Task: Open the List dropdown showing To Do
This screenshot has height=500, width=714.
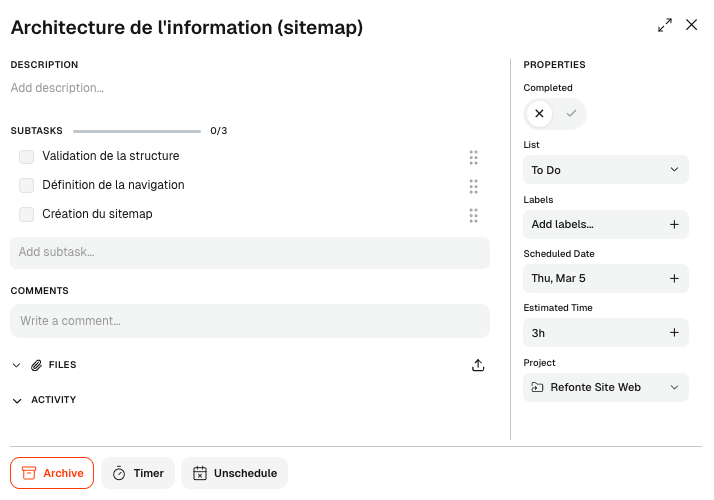Action: [x=606, y=170]
